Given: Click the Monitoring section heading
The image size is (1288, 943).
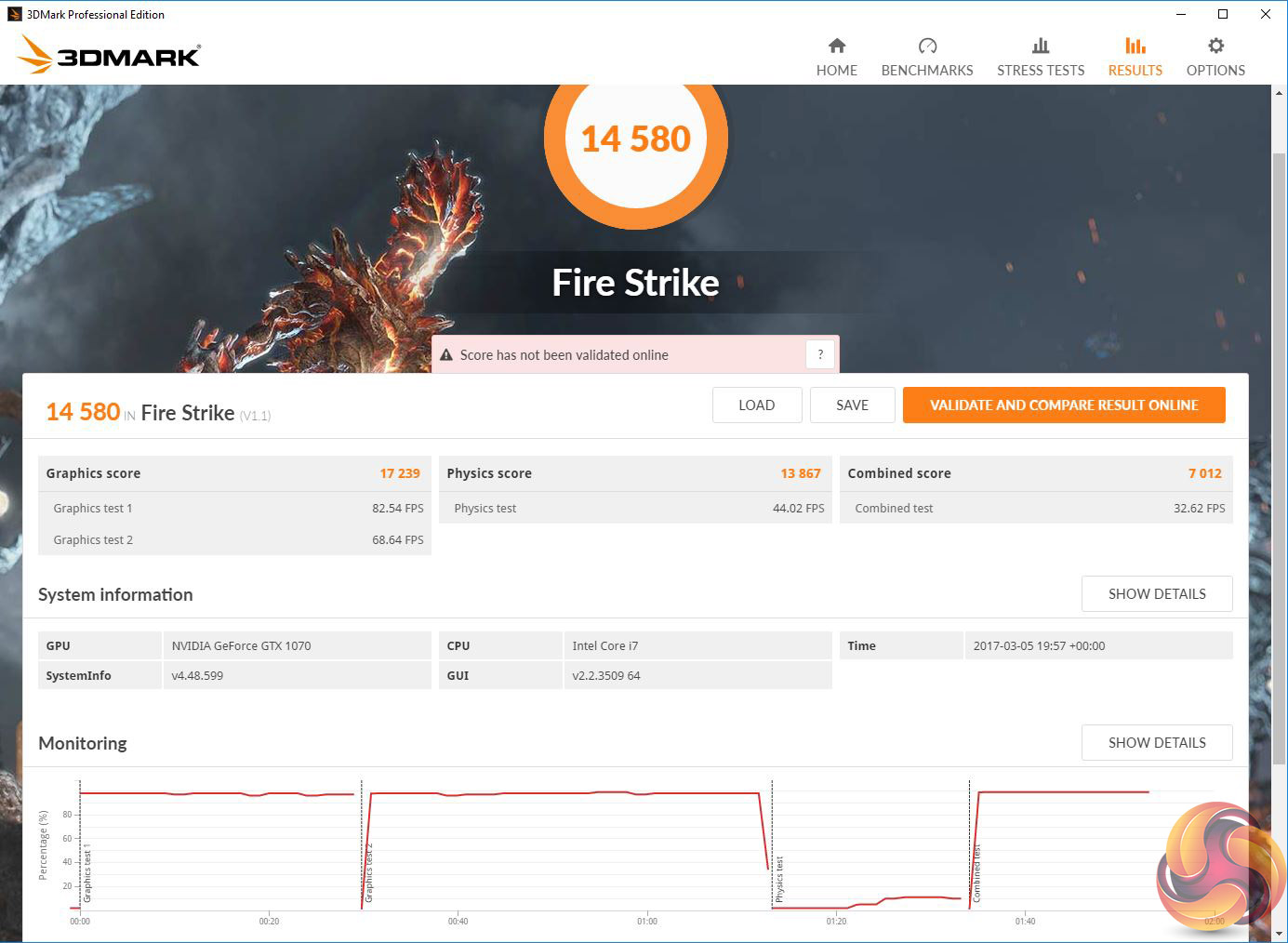Looking at the screenshot, I should click(x=83, y=744).
